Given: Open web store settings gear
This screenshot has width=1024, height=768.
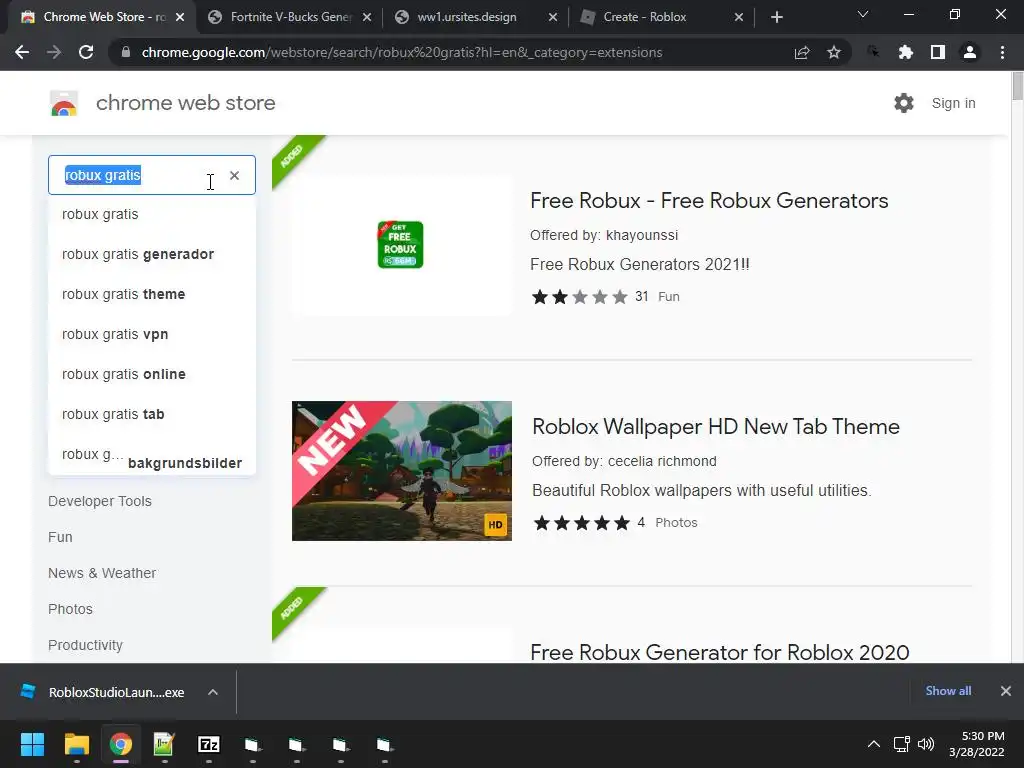Looking at the screenshot, I should pyautogui.click(x=904, y=103).
